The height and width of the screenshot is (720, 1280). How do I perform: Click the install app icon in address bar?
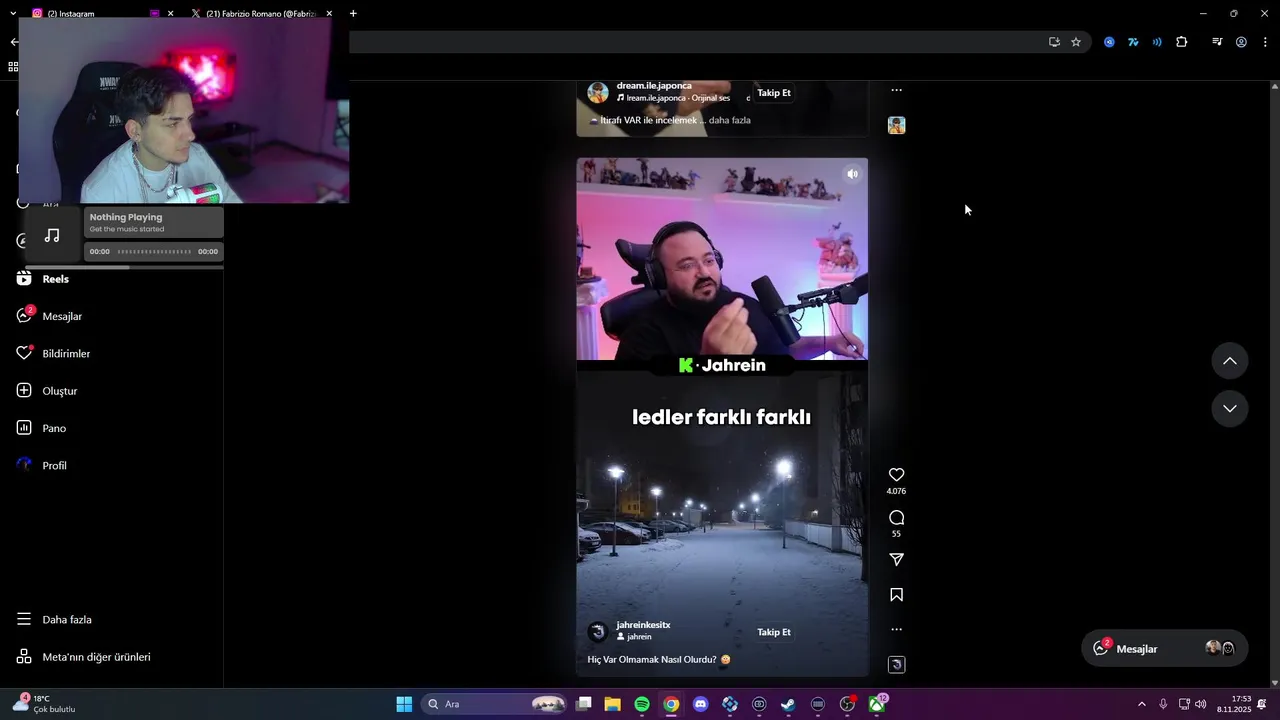(1054, 42)
